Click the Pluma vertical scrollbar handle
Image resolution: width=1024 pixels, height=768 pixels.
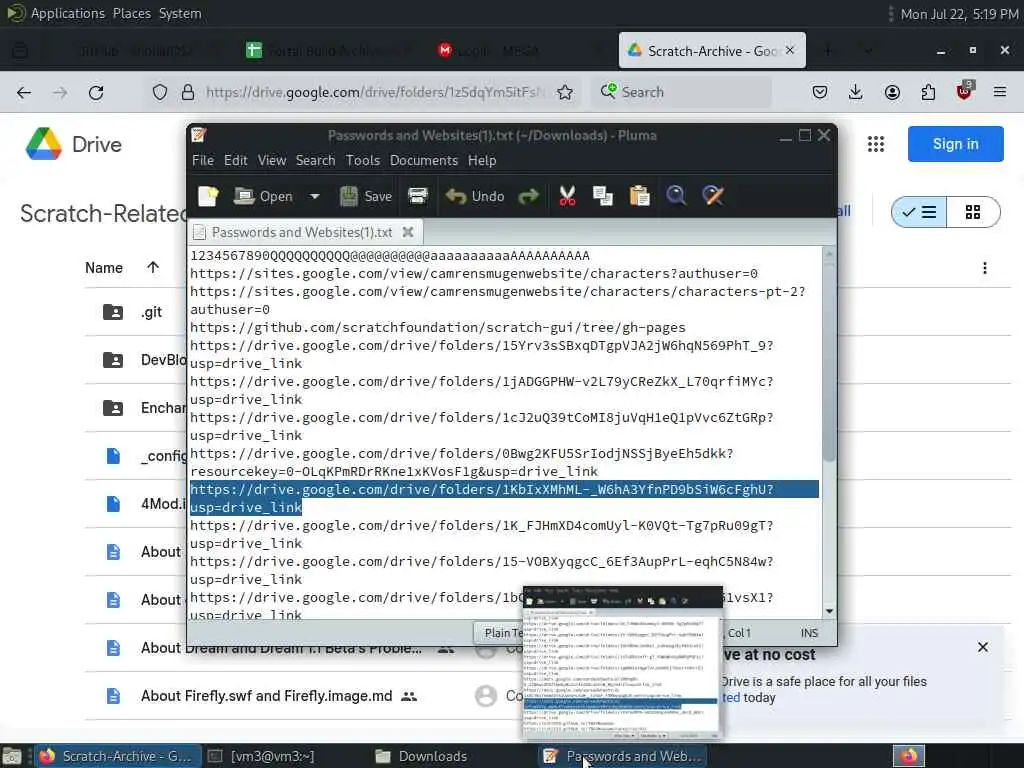(829, 362)
